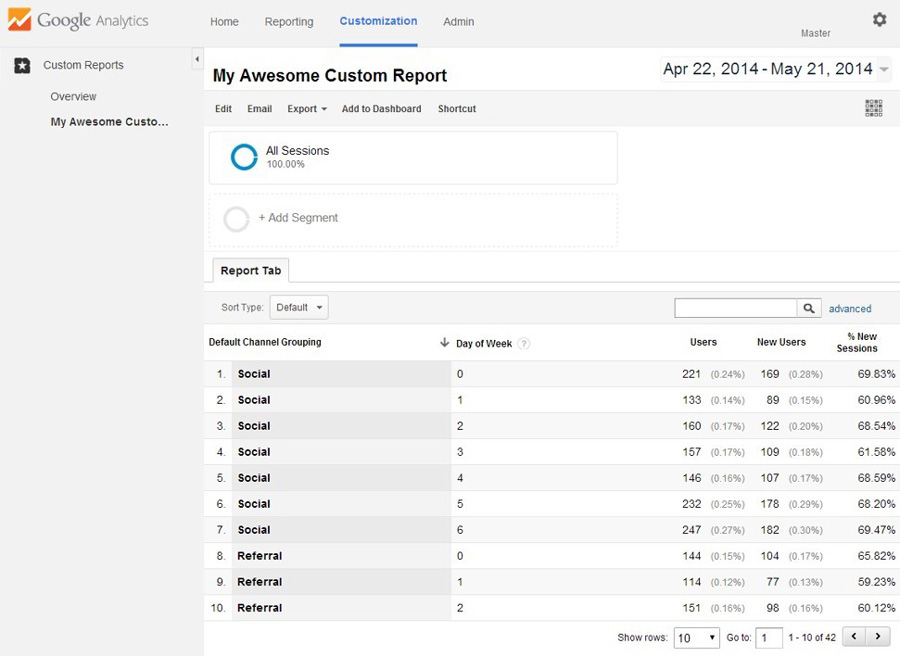Click the search magnifier button
Viewport: 900px width, 656px height.
click(x=809, y=308)
